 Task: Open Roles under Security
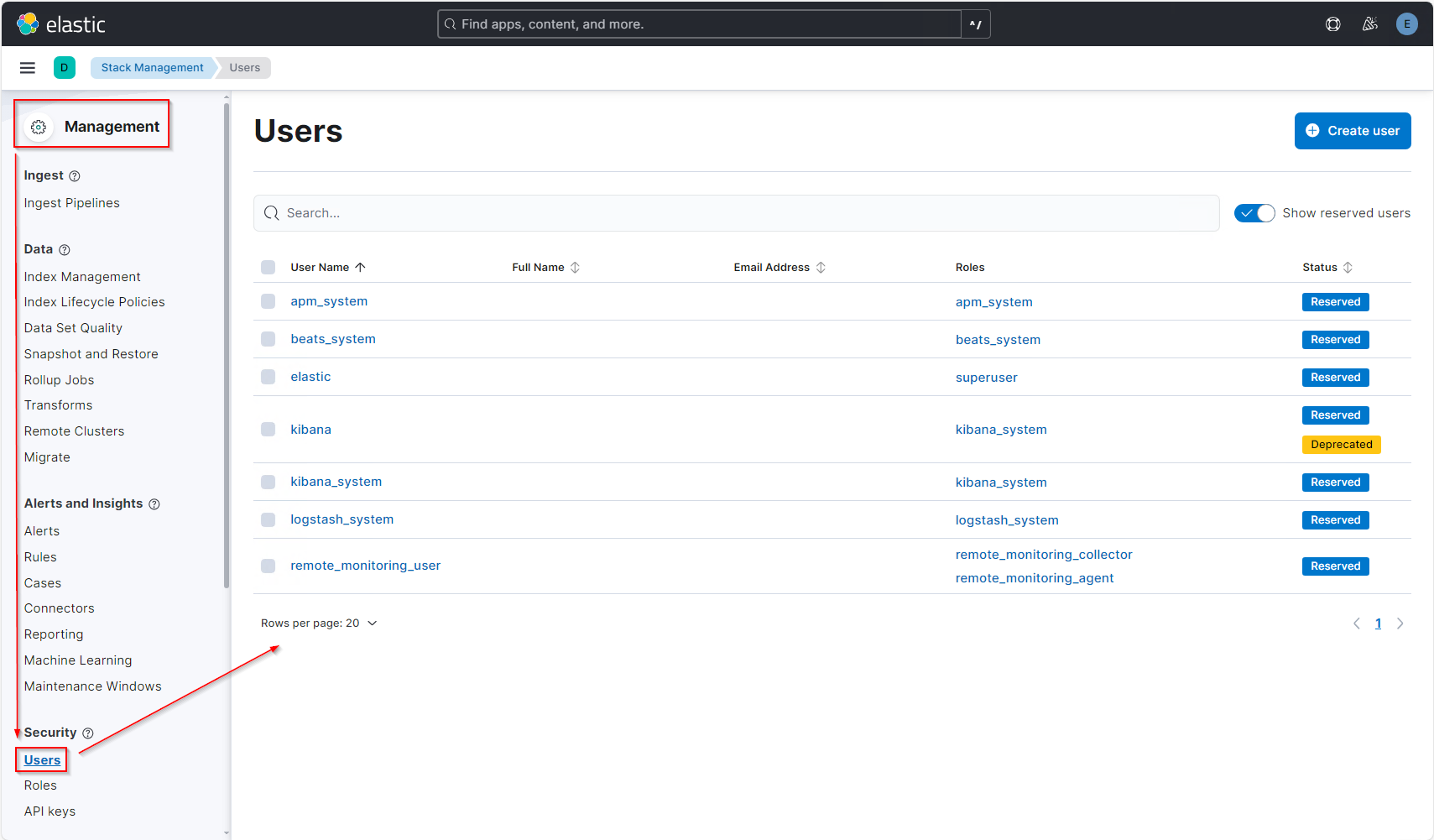click(41, 785)
